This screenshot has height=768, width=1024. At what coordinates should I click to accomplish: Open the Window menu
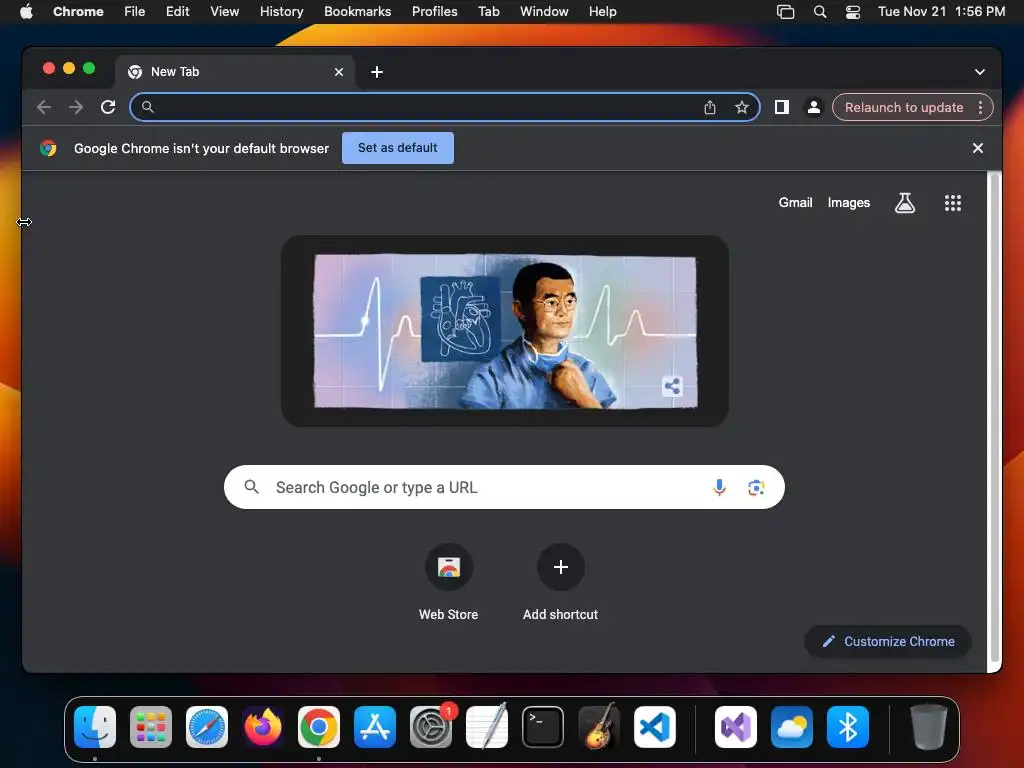pos(544,11)
